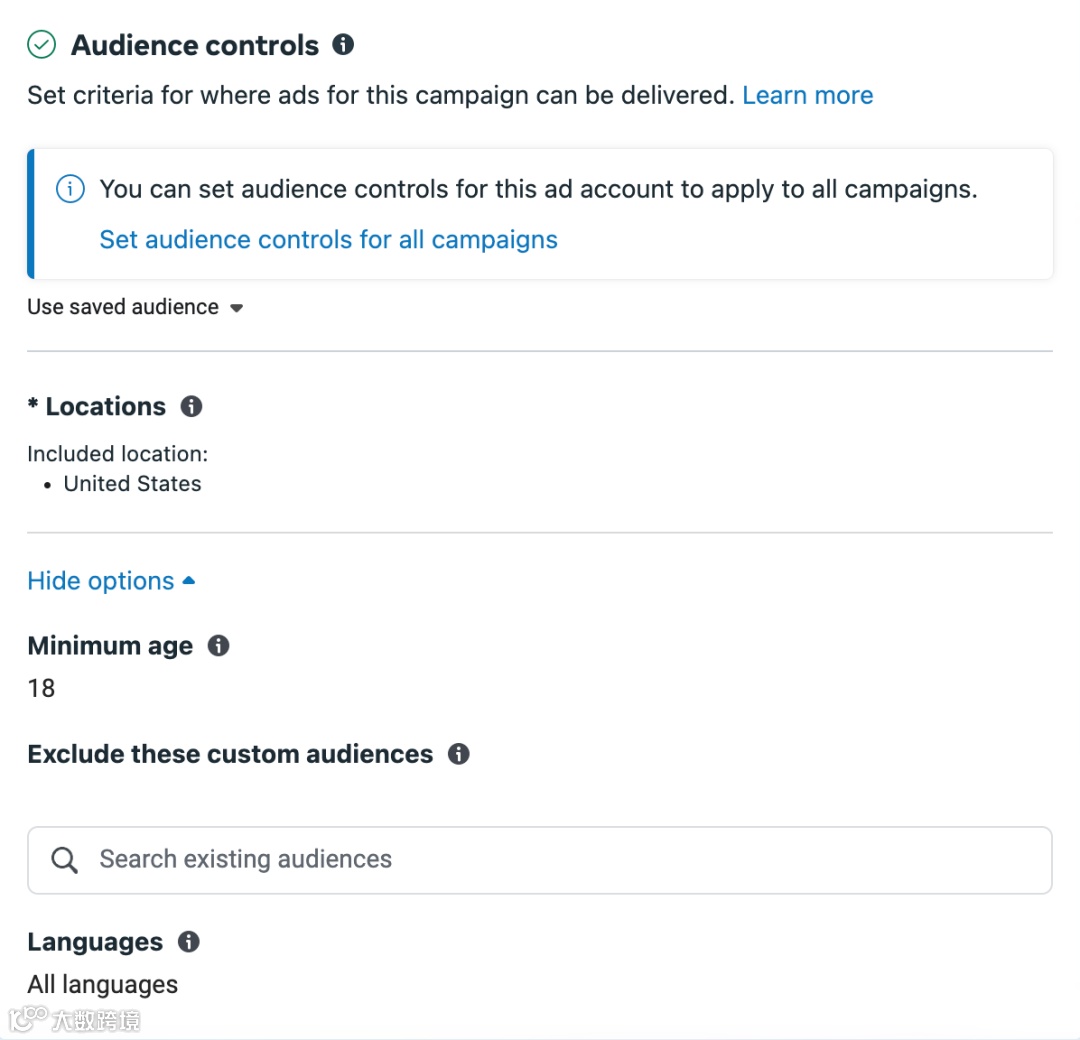
Task: Click the United States included location
Action: (x=132, y=484)
